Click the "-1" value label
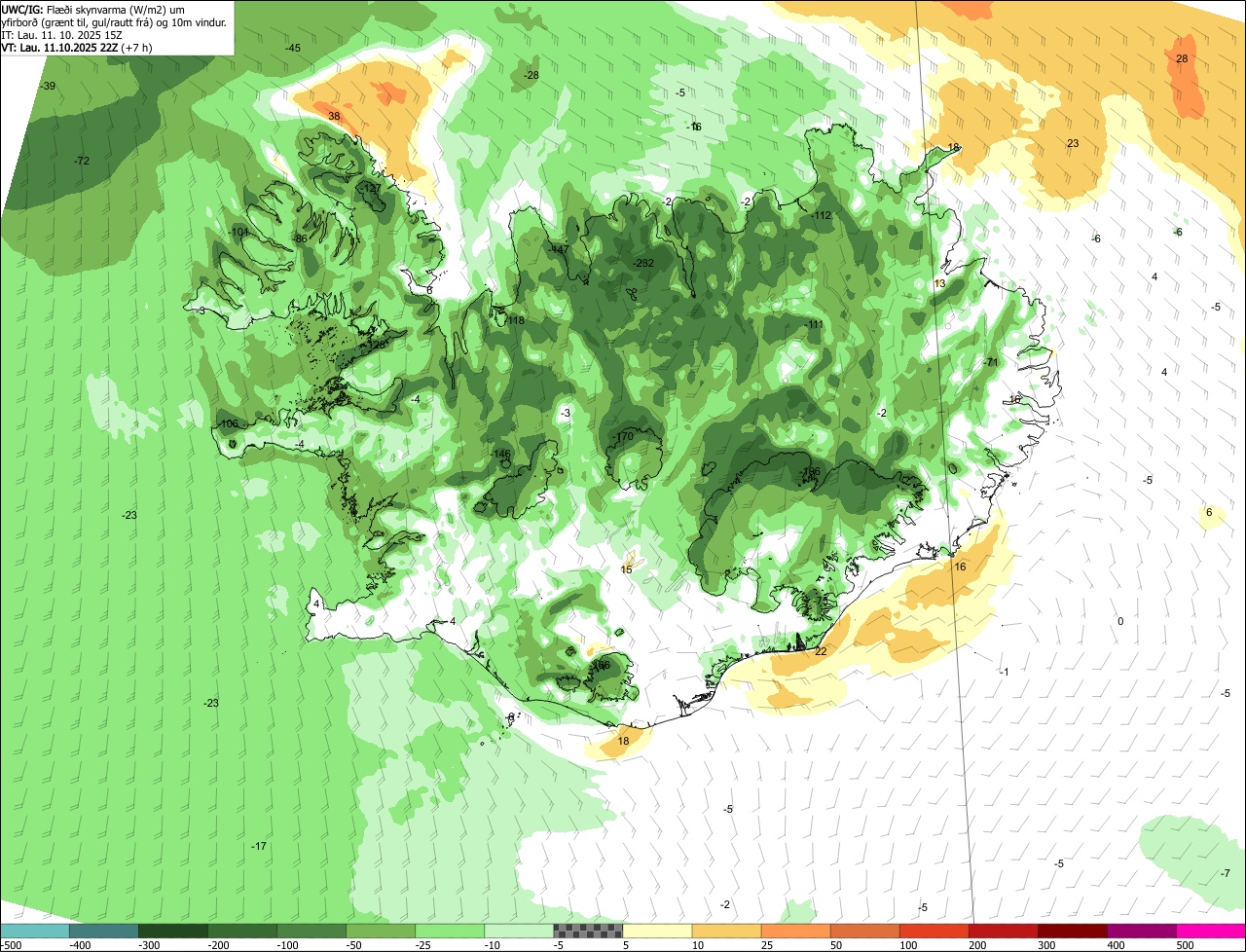 1005,672
